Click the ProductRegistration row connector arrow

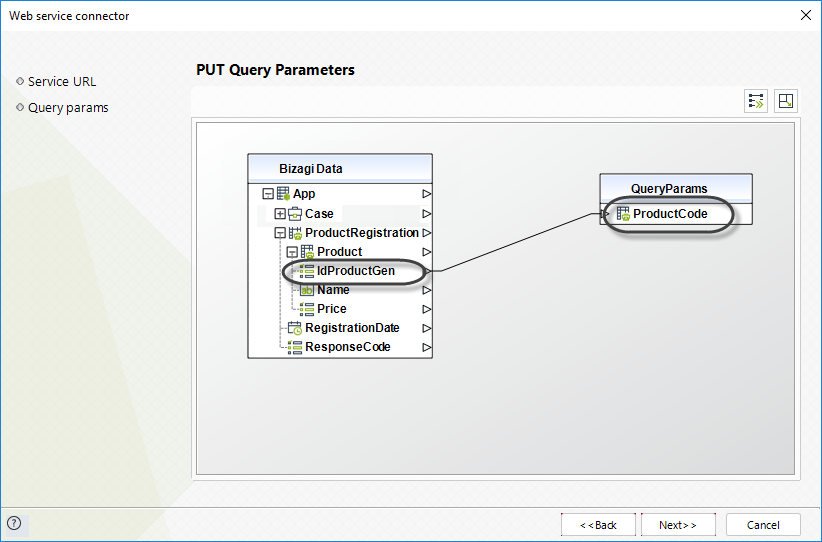coord(427,233)
